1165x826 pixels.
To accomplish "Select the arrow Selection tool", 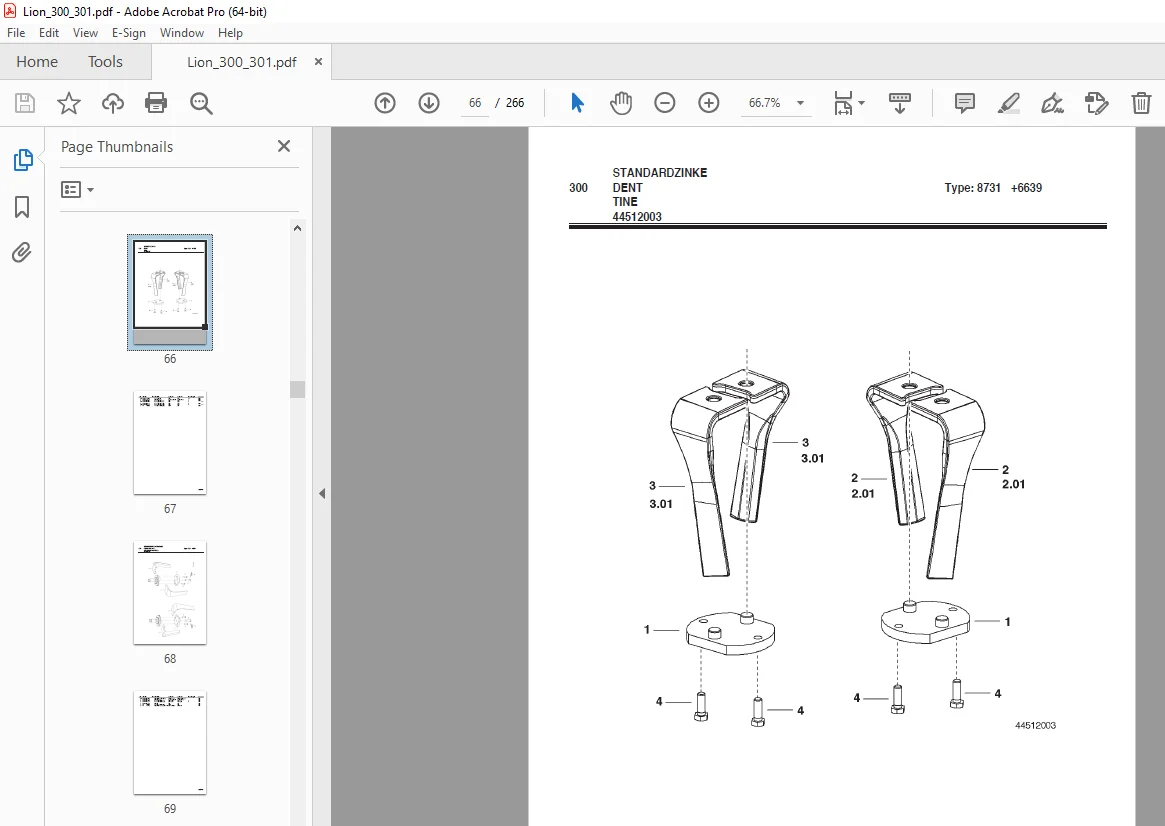I will (x=577, y=103).
